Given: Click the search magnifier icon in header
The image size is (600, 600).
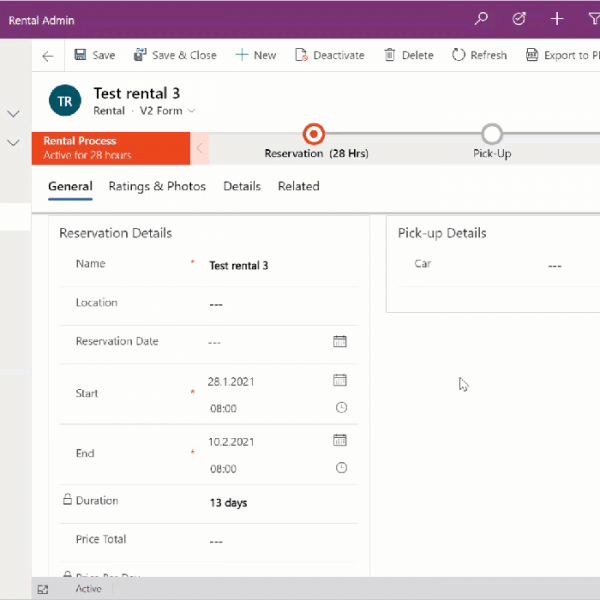Looking at the screenshot, I should (x=482, y=19).
